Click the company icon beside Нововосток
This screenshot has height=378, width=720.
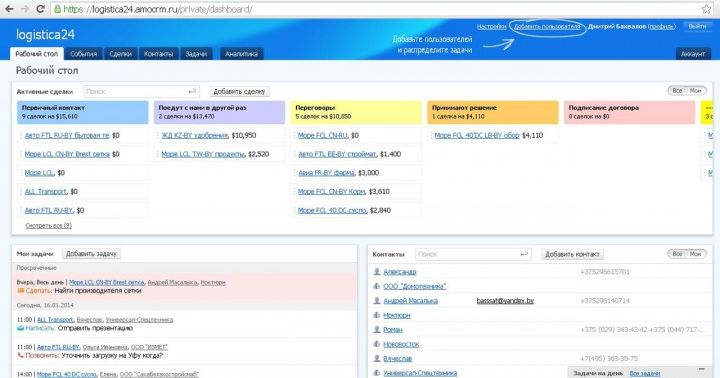point(377,344)
